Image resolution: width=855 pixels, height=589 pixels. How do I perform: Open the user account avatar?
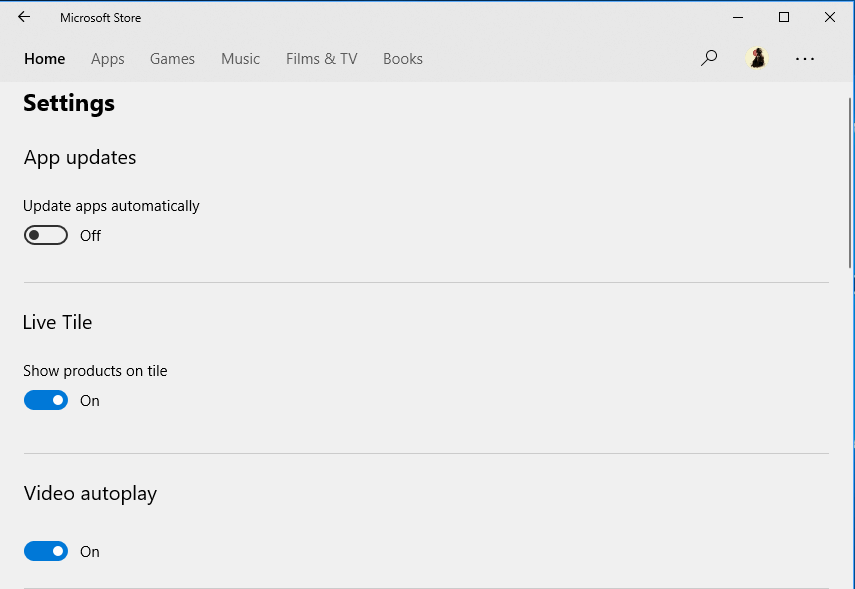tap(757, 58)
